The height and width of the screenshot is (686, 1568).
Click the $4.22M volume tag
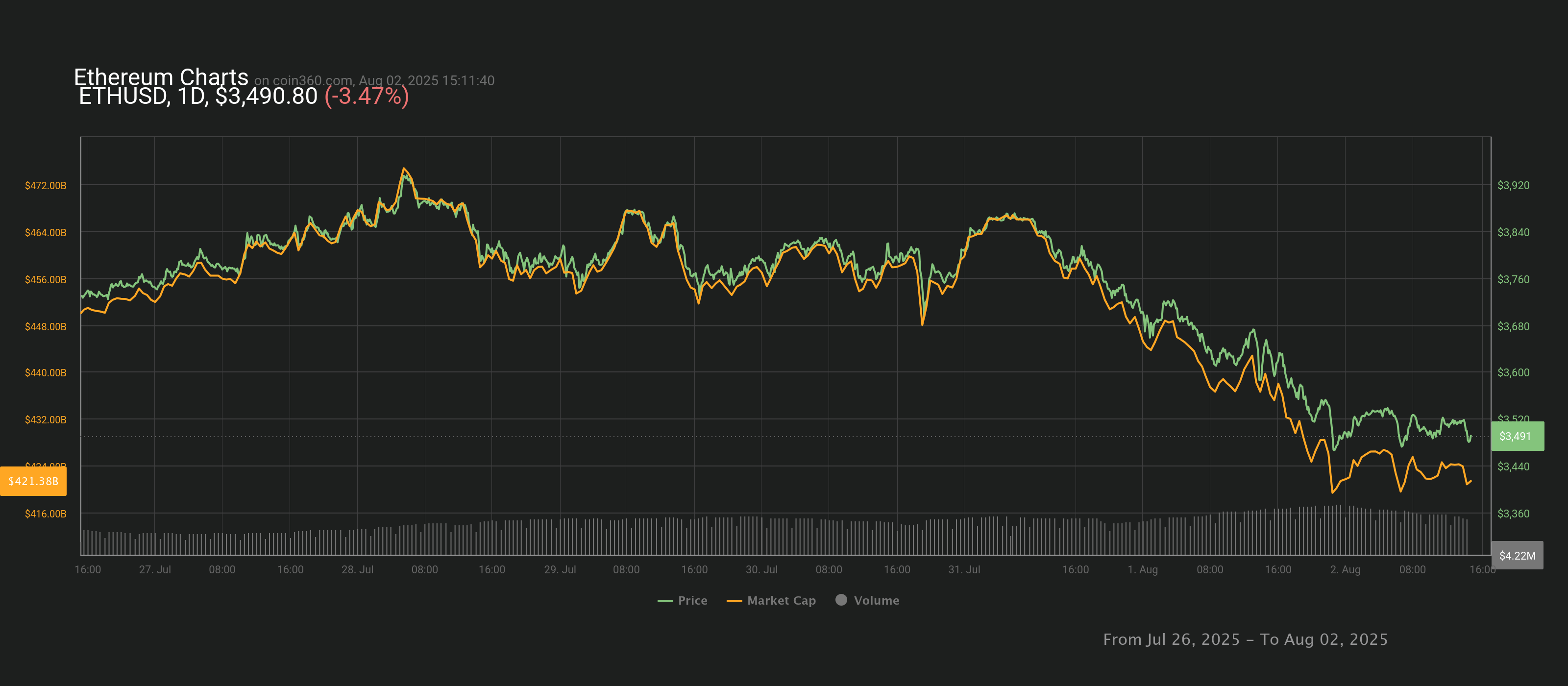[1517, 555]
